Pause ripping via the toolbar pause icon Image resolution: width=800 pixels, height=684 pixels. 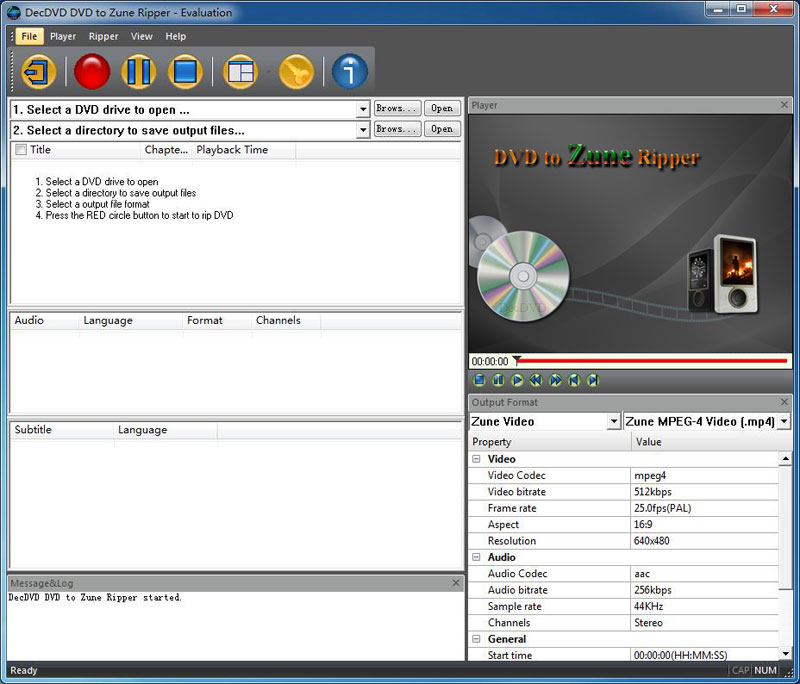[138, 71]
